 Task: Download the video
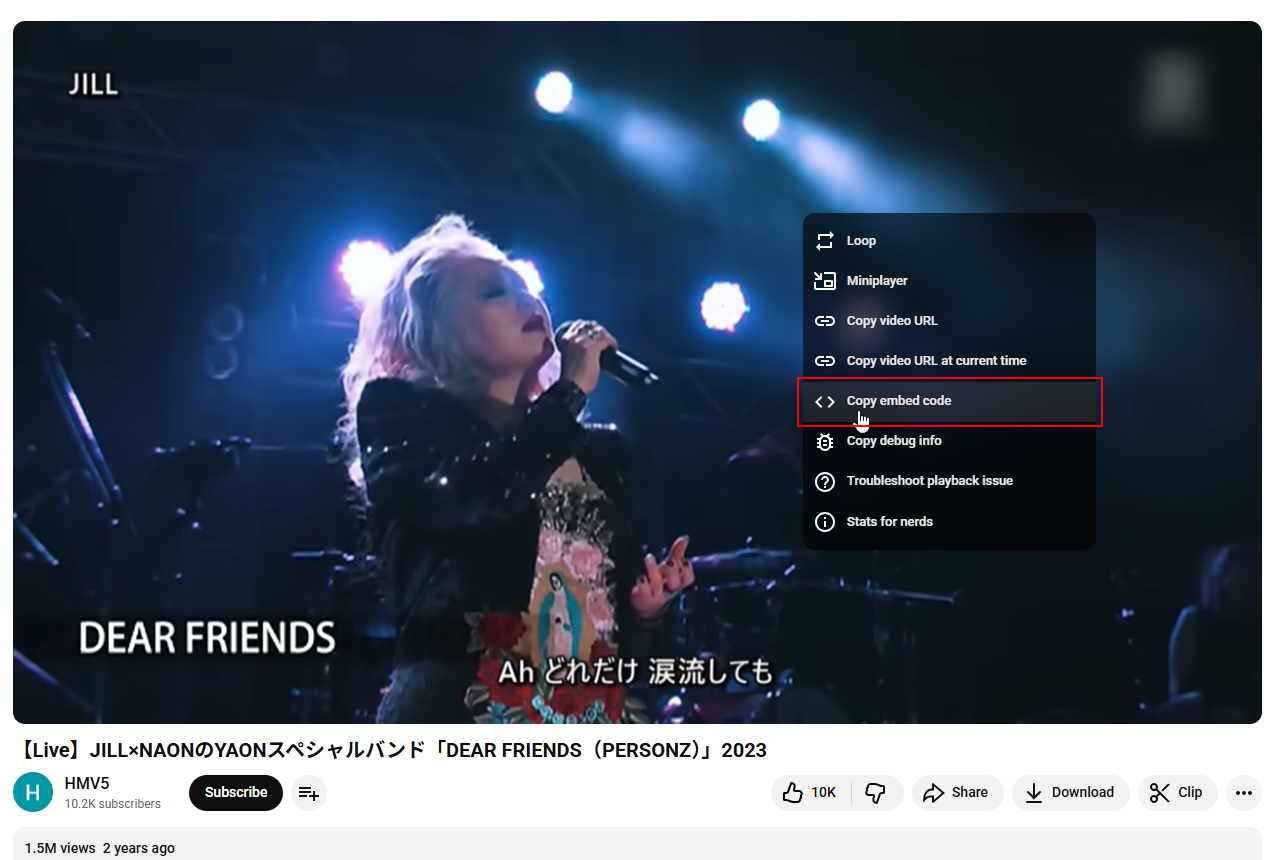tap(1069, 793)
